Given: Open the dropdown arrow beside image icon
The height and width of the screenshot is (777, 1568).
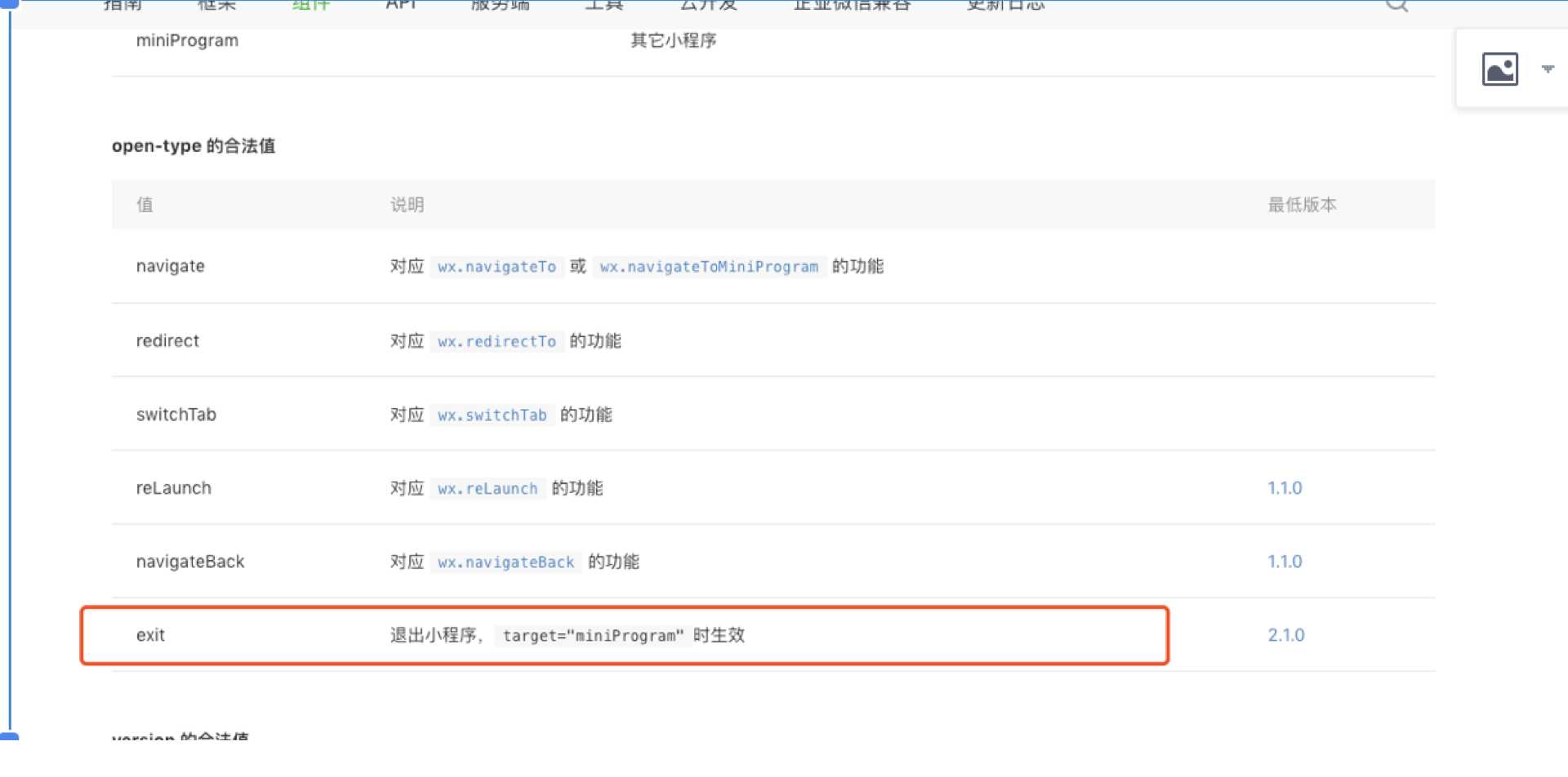Looking at the screenshot, I should pyautogui.click(x=1548, y=69).
